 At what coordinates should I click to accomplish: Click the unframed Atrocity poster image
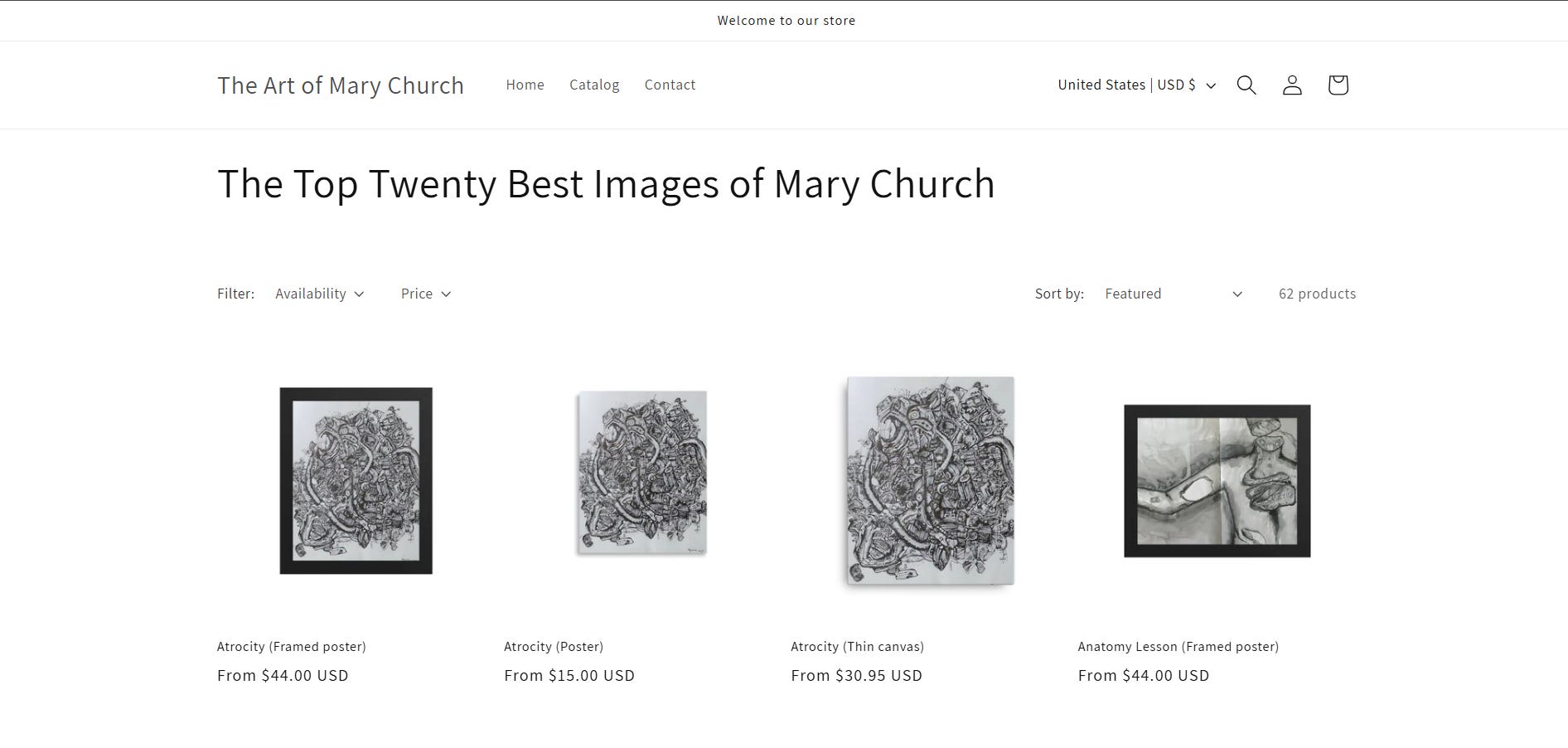click(642, 473)
